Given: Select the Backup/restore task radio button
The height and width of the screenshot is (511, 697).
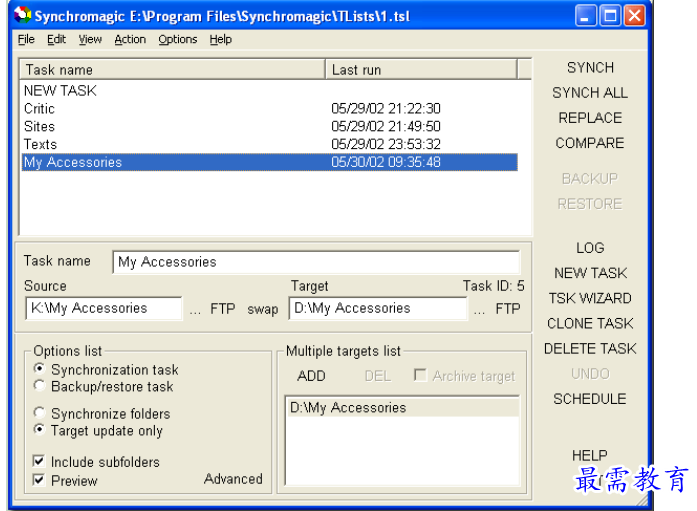Looking at the screenshot, I should [40, 386].
